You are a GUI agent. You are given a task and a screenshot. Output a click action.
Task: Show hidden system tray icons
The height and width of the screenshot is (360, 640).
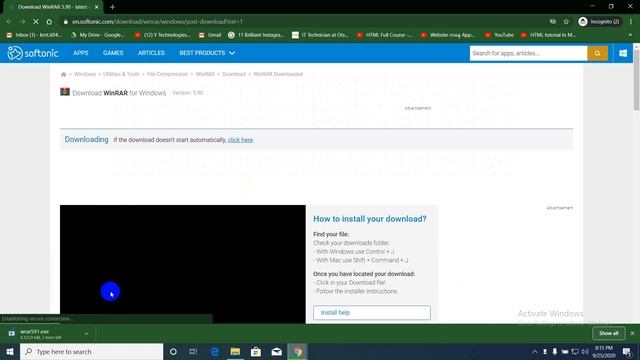tap(535, 351)
